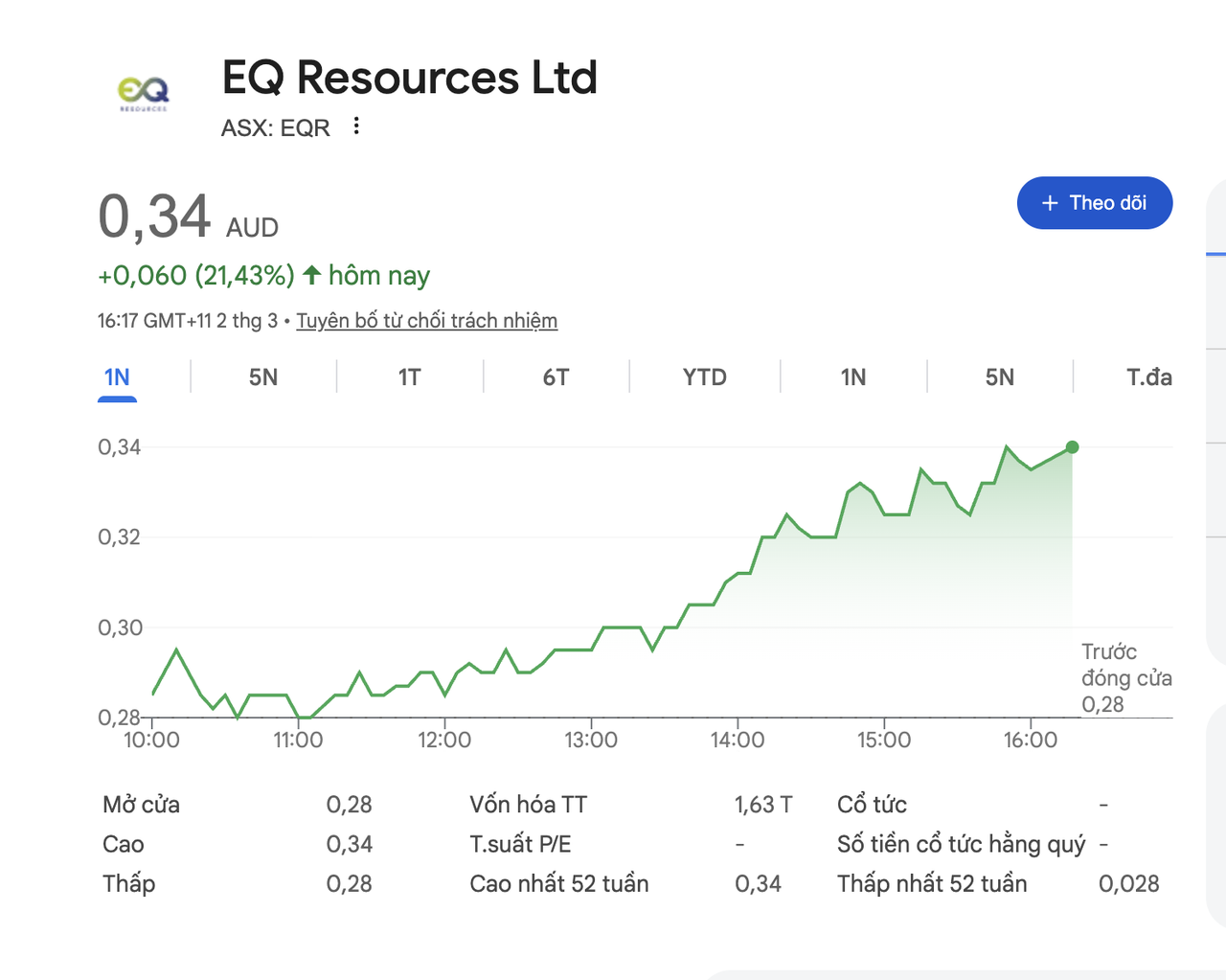Select the first 1N one-day tab
Image resolution: width=1226 pixels, height=980 pixels.
click(x=117, y=377)
